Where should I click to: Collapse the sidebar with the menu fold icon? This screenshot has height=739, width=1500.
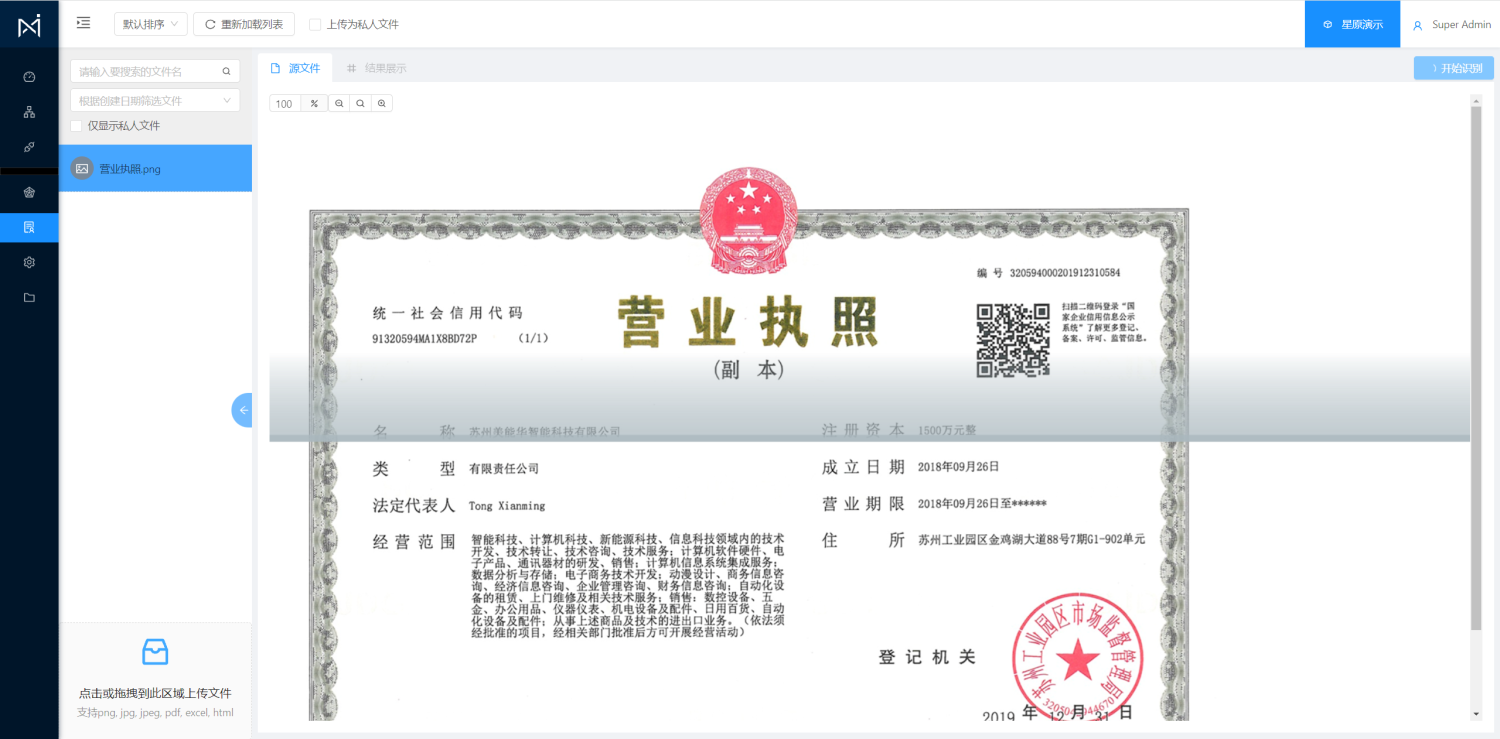coord(83,23)
